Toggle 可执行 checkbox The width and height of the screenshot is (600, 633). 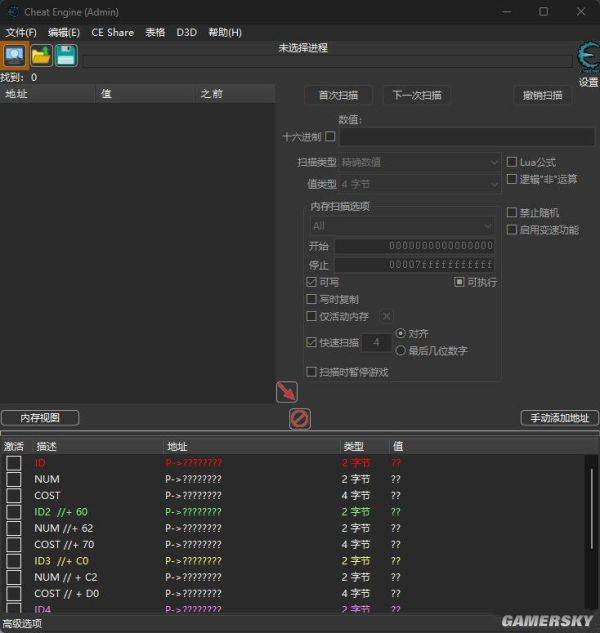tap(459, 282)
